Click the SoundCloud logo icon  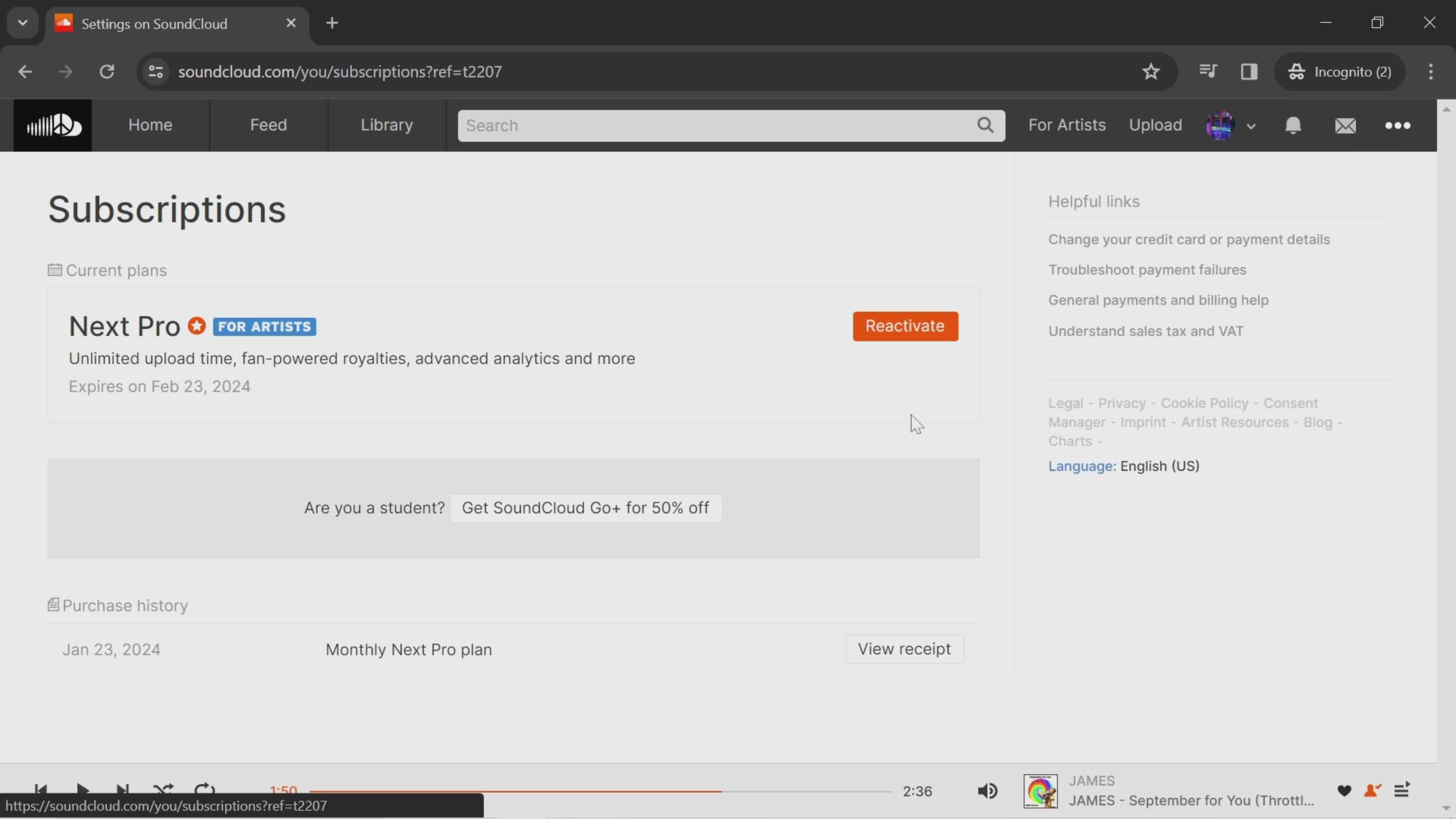click(x=53, y=125)
